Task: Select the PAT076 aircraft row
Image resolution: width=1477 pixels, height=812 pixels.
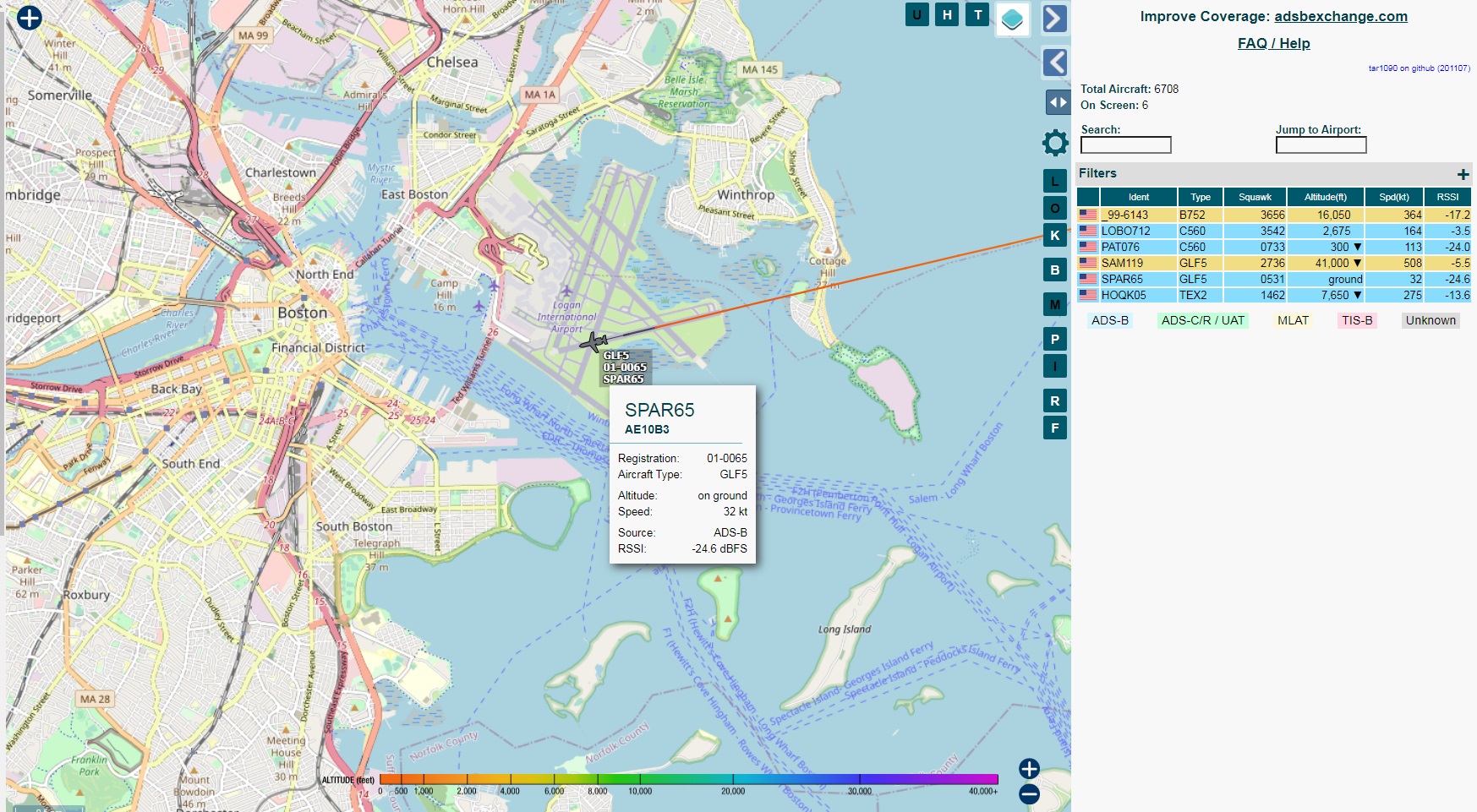Action: pyautogui.click(x=1273, y=247)
